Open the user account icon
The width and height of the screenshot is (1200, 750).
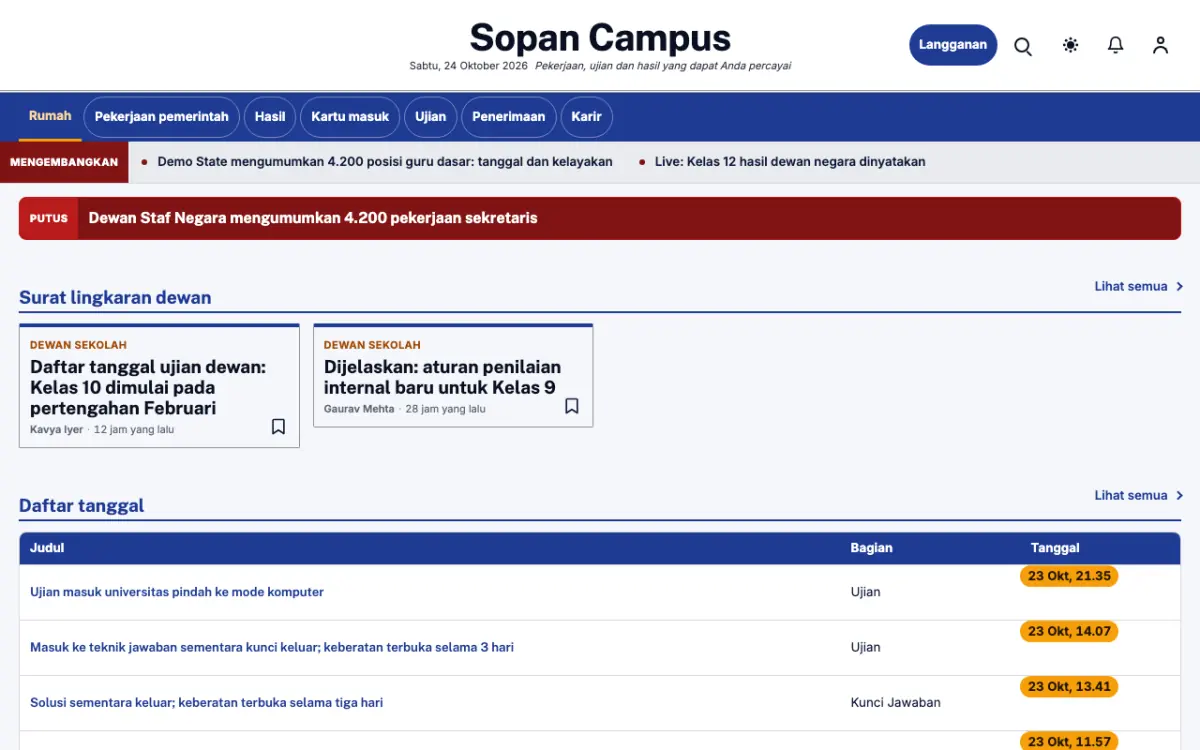(1160, 45)
